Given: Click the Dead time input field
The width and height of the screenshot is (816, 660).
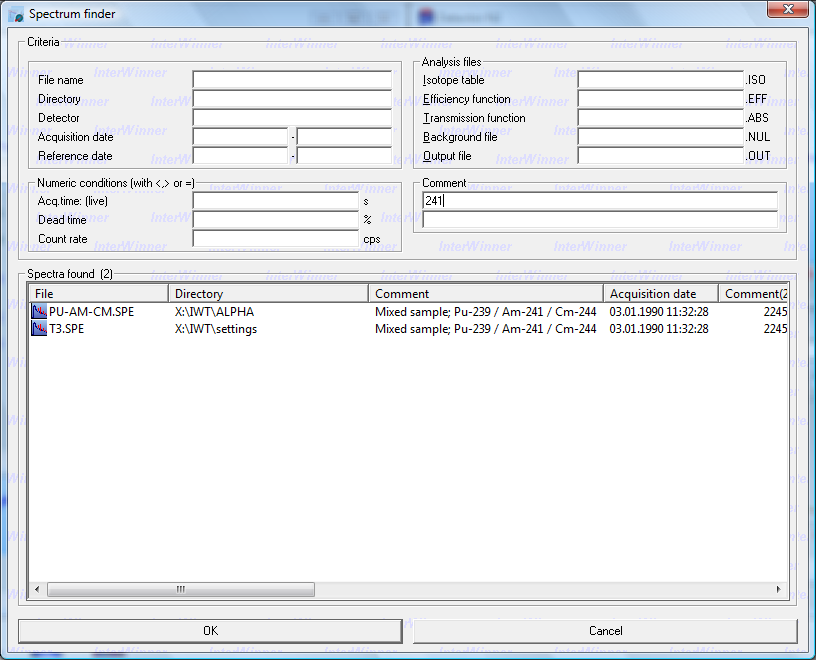Looking at the screenshot, I should tap(275, 220).
